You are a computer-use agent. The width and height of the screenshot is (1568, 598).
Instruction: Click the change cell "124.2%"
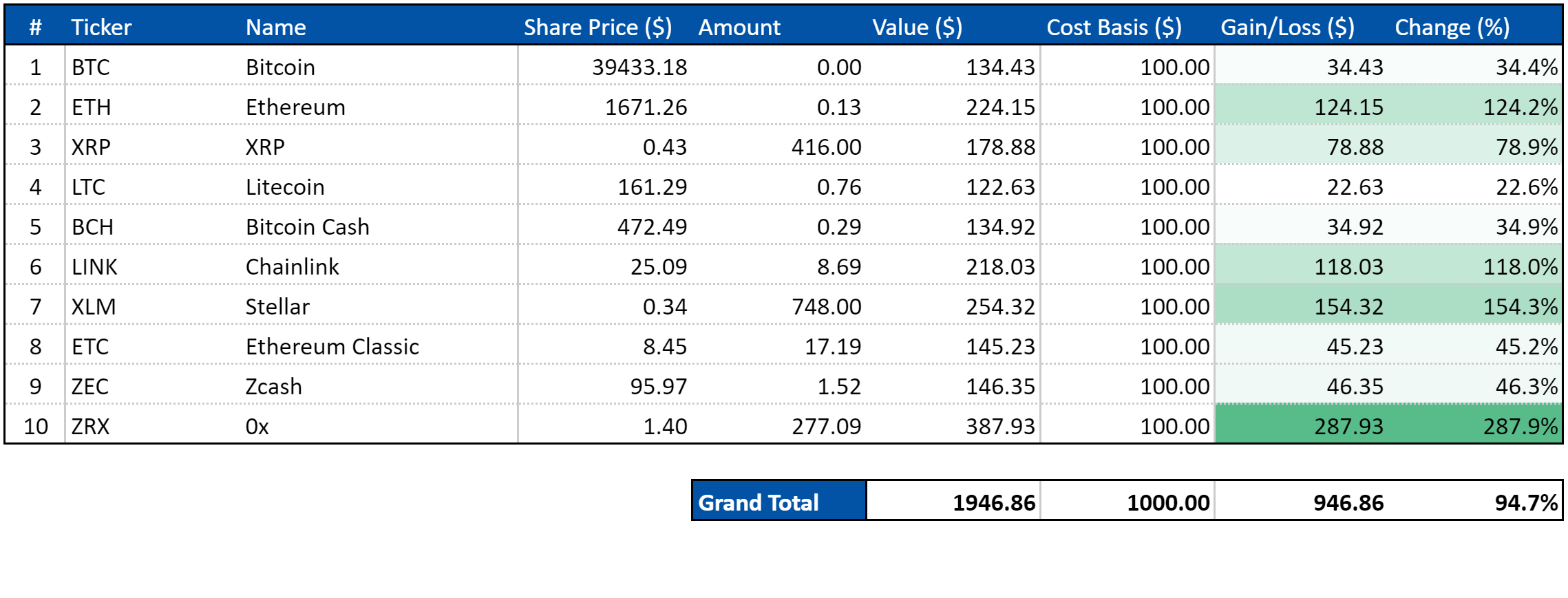coord(1521,107)
